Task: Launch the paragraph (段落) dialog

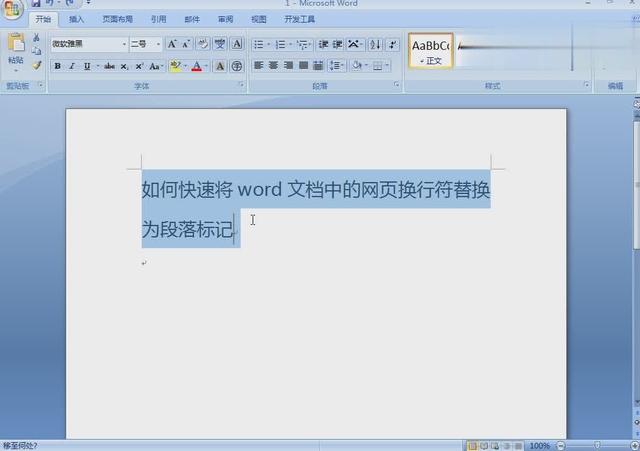Action: click(396, 84)
